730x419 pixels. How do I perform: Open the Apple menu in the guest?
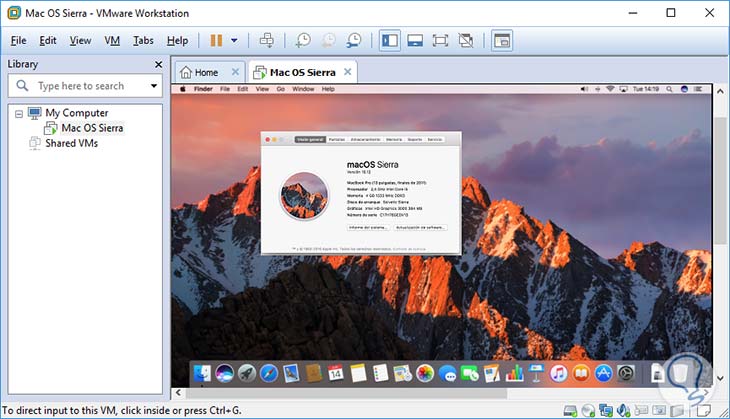click(182, 89)
